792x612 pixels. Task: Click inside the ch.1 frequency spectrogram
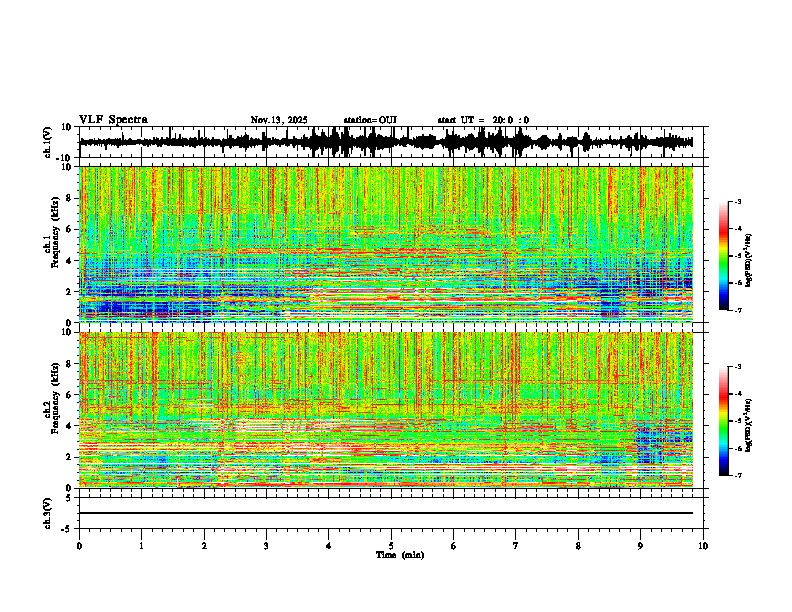(x=386, y=244)
